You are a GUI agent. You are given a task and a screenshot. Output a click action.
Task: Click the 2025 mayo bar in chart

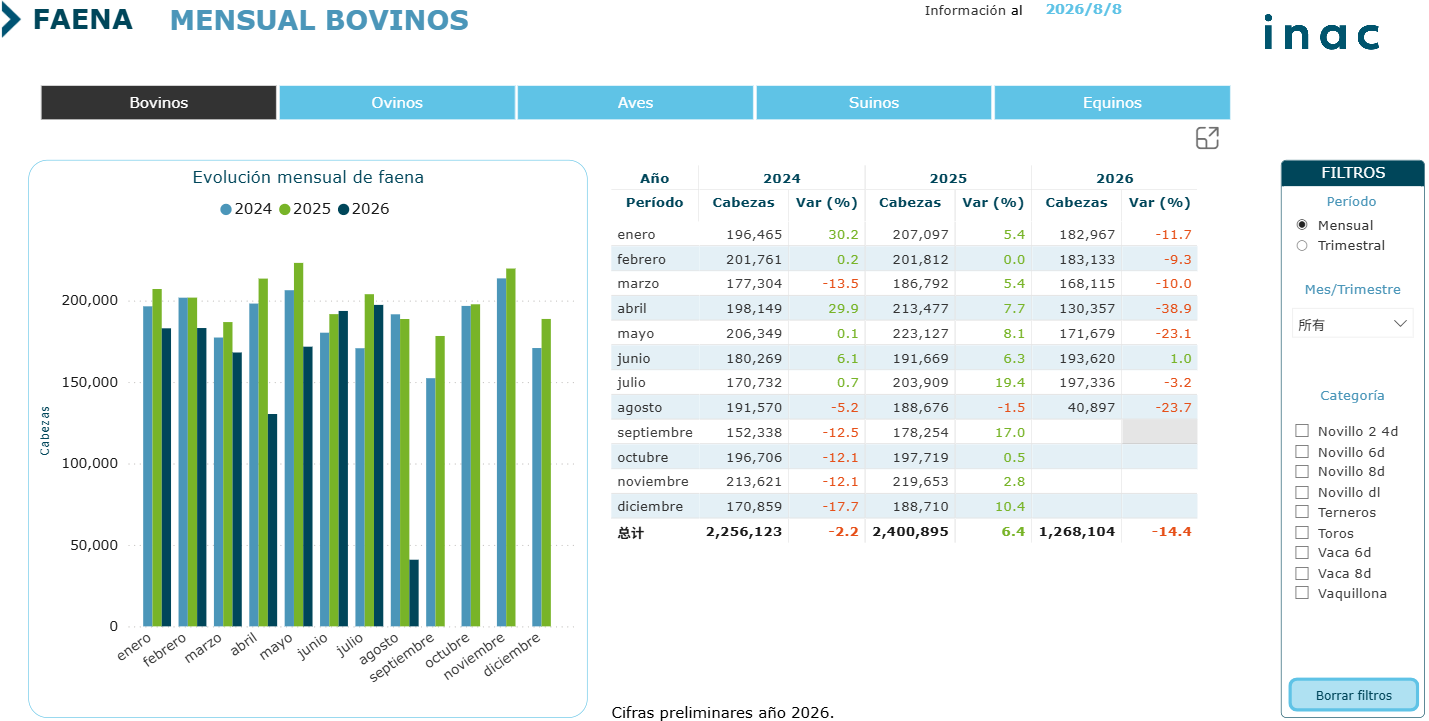point(298,445)
